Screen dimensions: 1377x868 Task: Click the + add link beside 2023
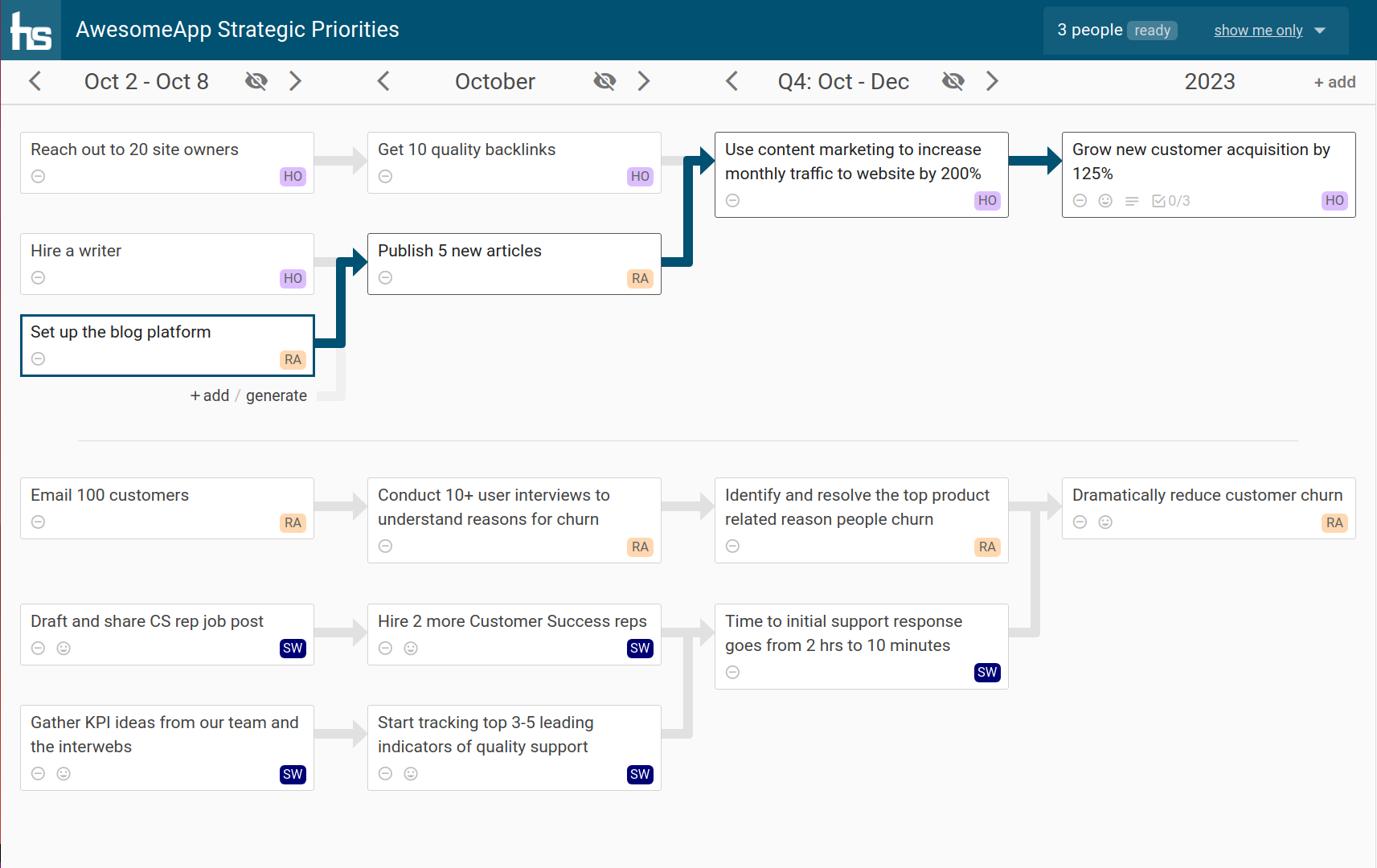[1334, 82]
